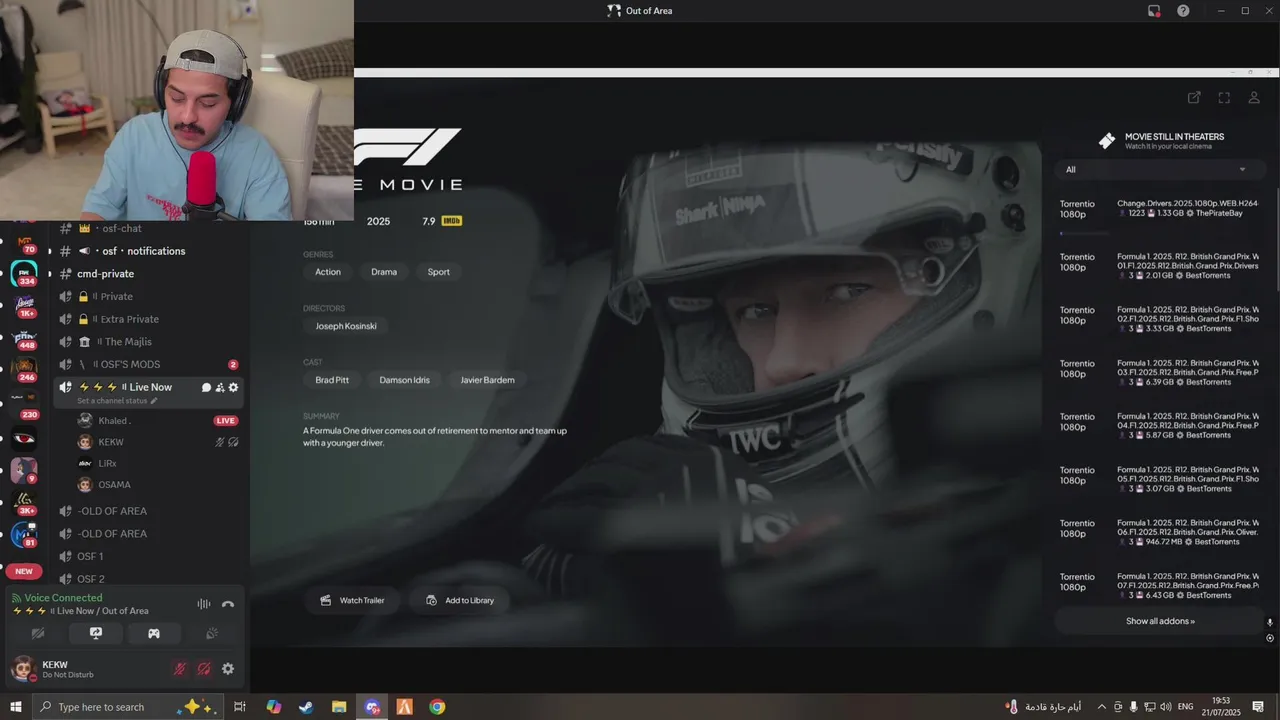Open Google Chrome from the taskbar
This screenshot has height=720, width=1280.
click(x=437, y=707)
